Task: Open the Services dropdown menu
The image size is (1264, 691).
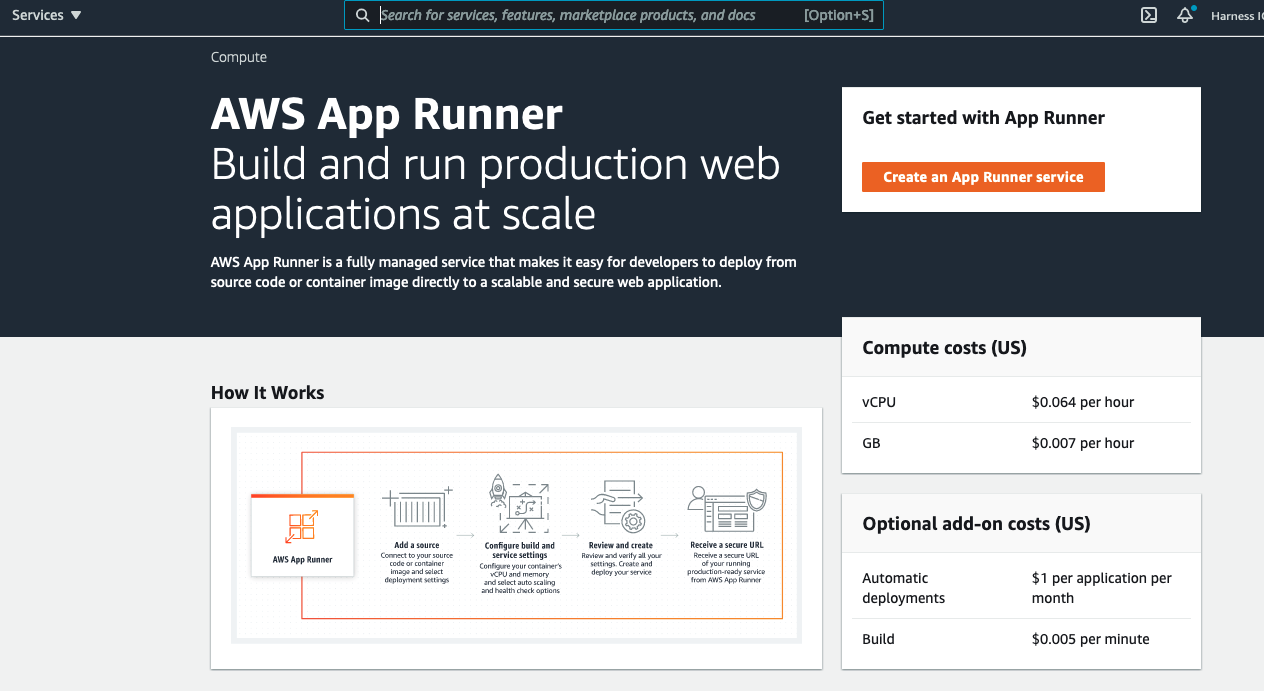Action: tap(46, 15)
